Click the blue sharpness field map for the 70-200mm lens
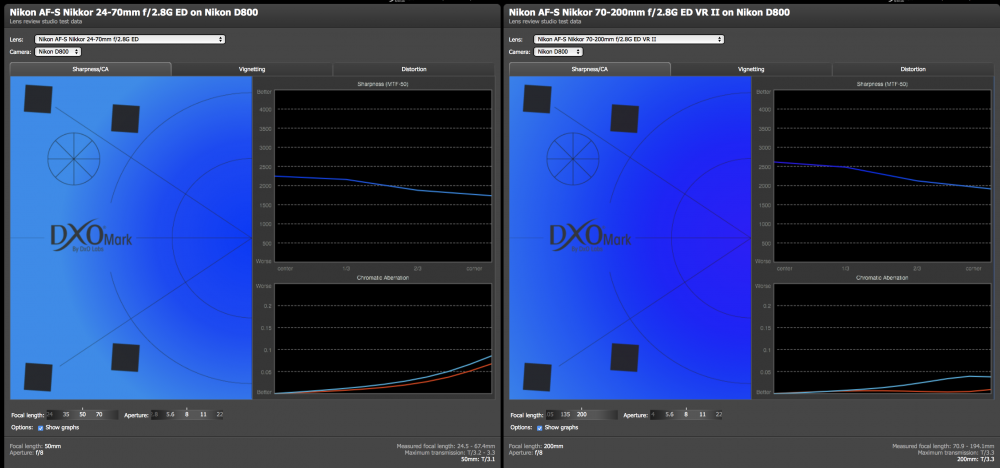1000x468 pixels. tap(631, 238)
